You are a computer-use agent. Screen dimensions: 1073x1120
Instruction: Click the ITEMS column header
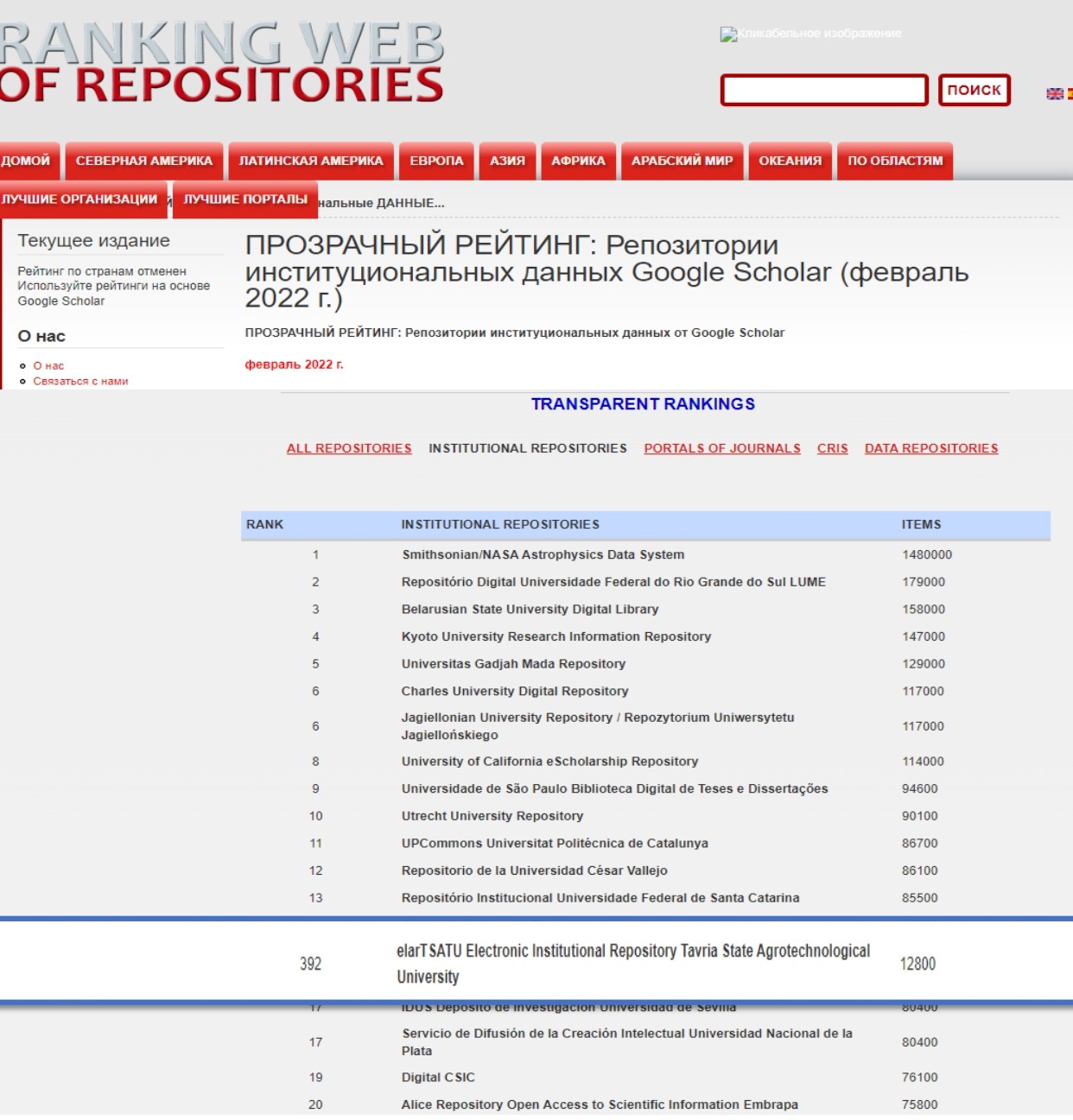(x=922, y=524)
